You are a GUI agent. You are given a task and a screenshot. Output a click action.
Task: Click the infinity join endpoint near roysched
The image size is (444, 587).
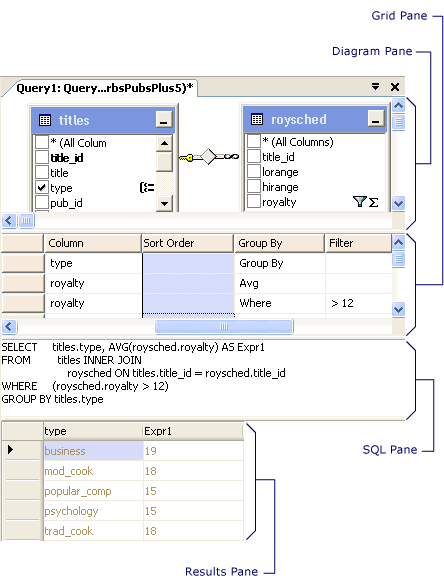click(x=231, y=156)
